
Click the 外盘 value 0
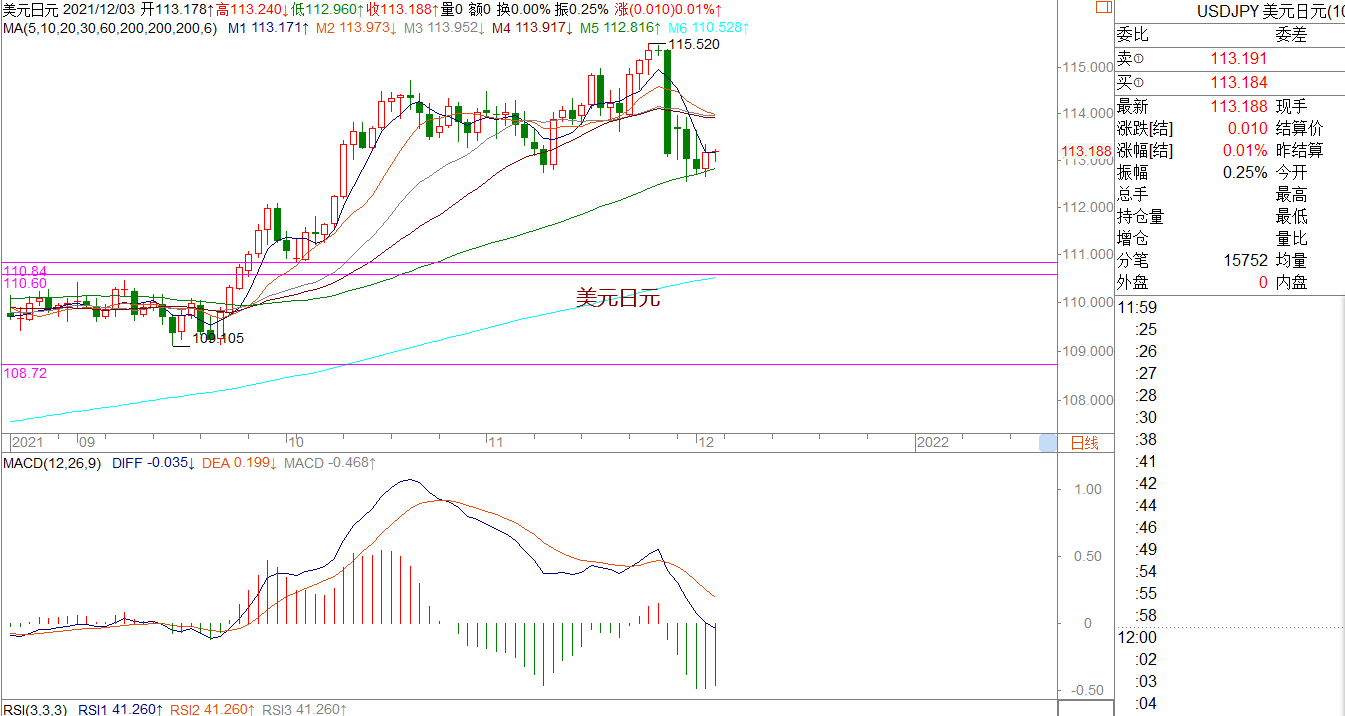pos(1262,282)
